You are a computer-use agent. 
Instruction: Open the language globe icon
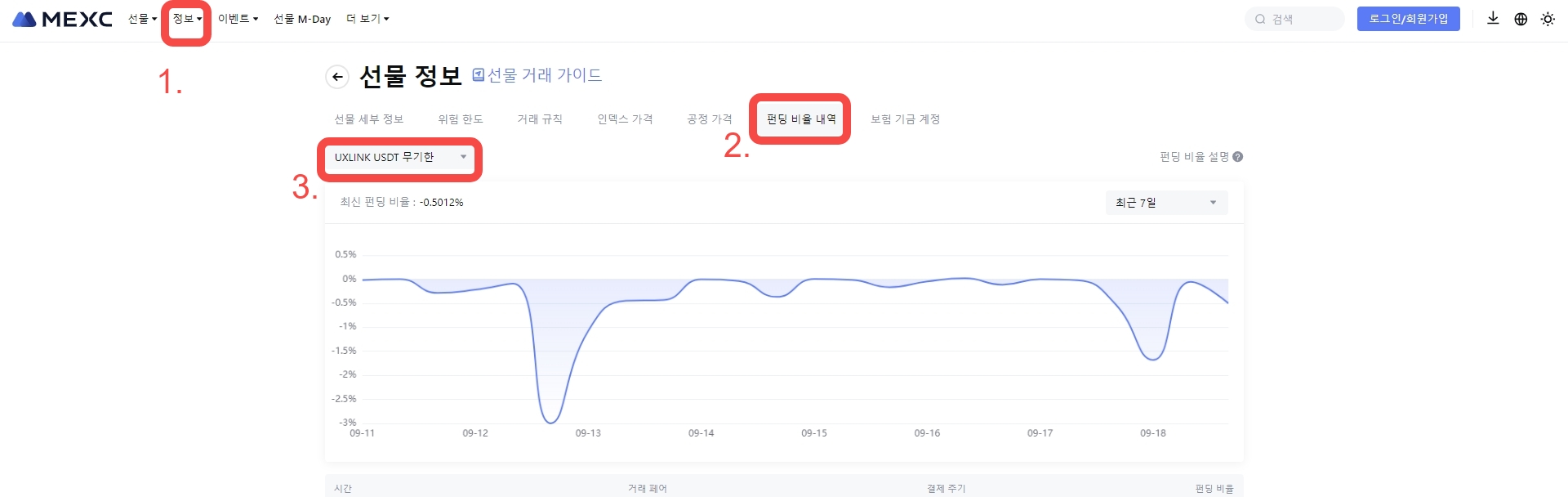click(x=1521, y=19)
